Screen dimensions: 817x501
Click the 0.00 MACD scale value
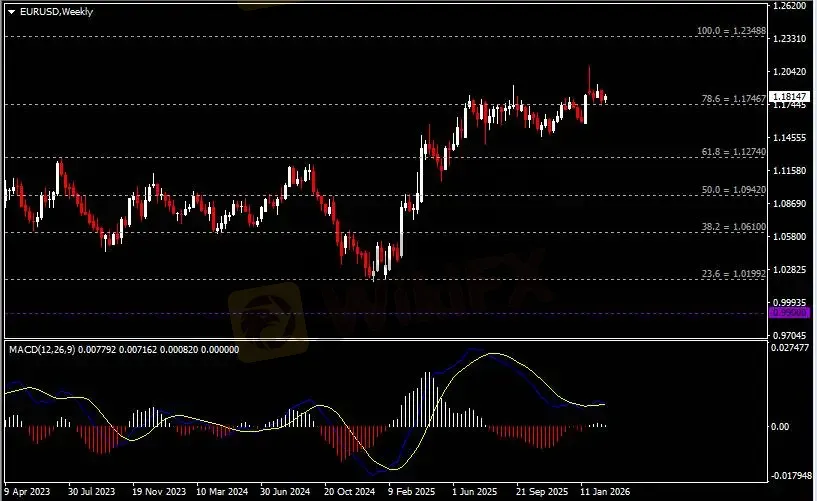780,427
